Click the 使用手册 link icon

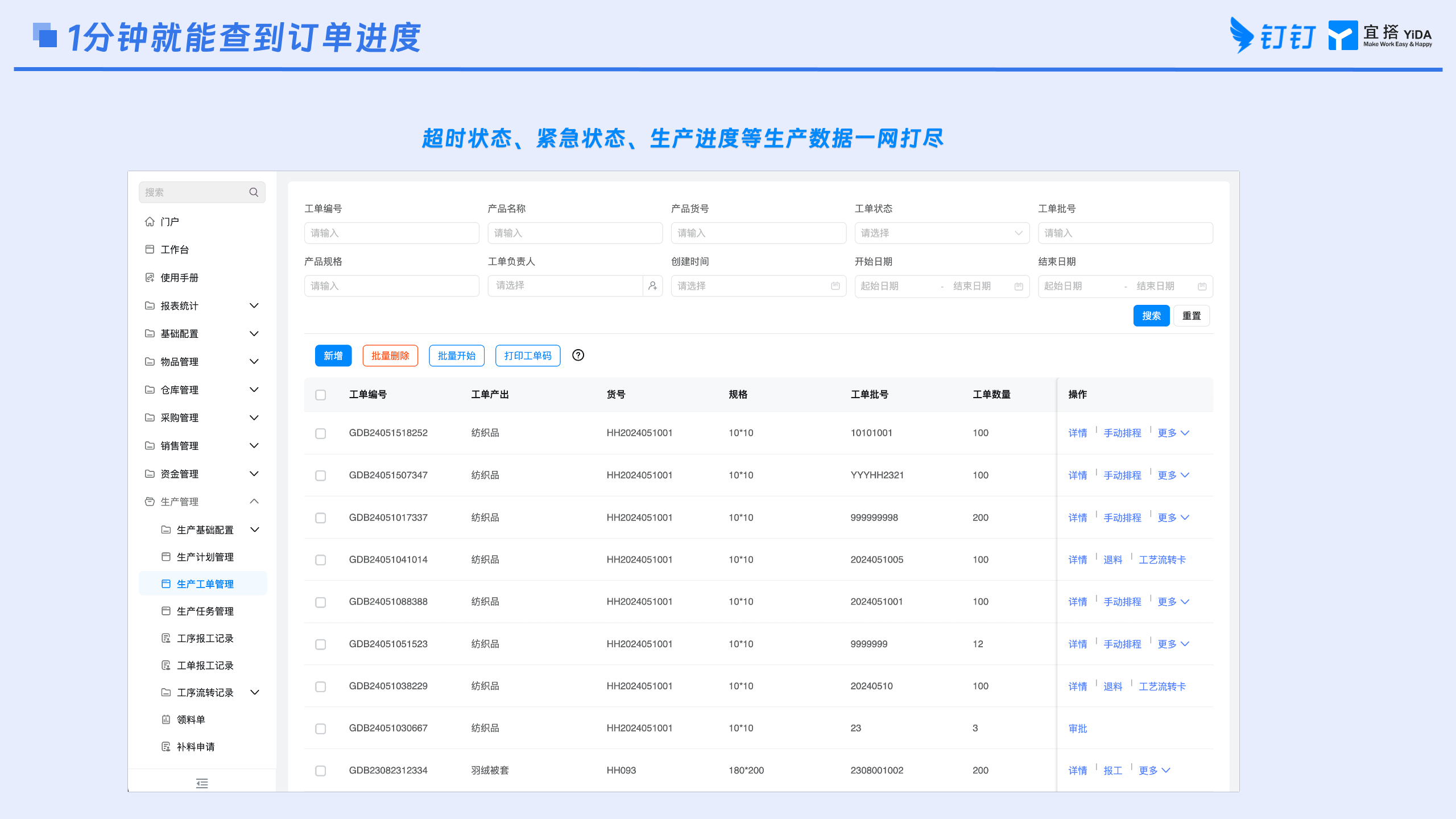(x=150, y=278)
